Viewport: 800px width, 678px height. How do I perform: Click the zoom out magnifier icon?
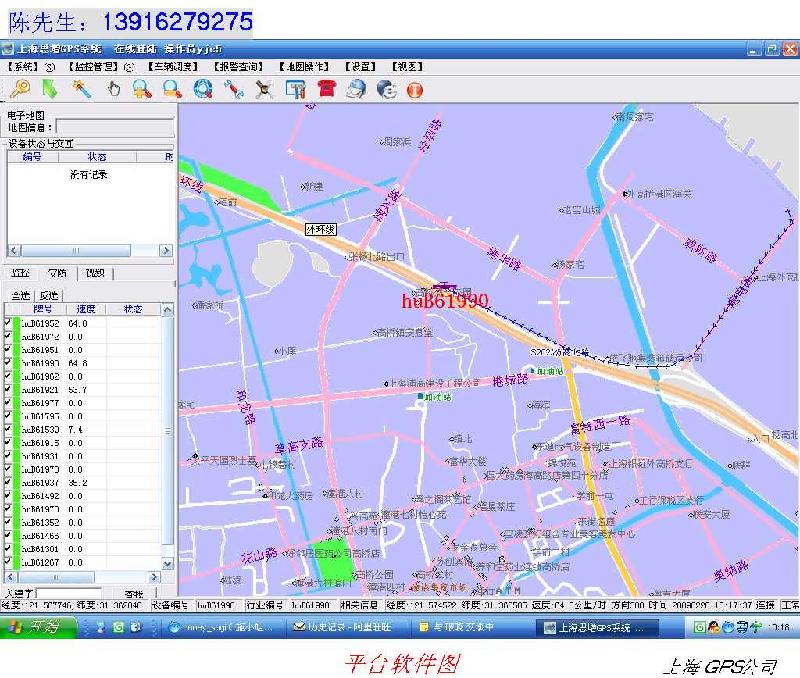(x=172, y=89)
